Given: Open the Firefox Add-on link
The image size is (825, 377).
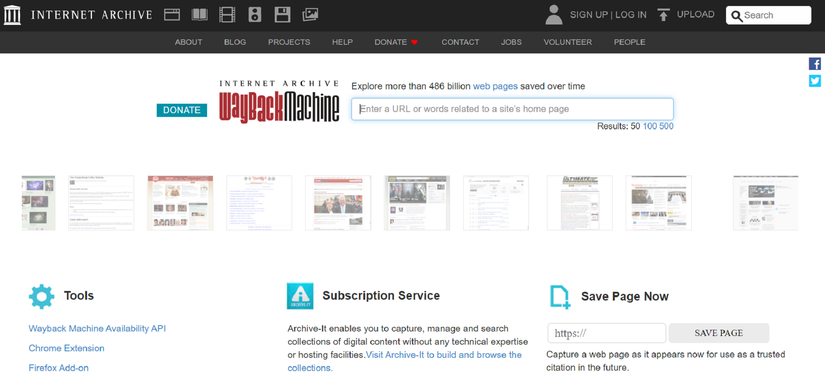Looking at the screenshot, I should point(58,368).
